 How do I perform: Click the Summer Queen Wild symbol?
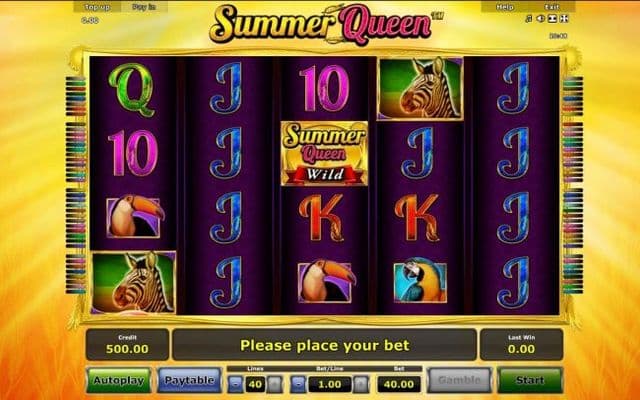coord(324,153)
